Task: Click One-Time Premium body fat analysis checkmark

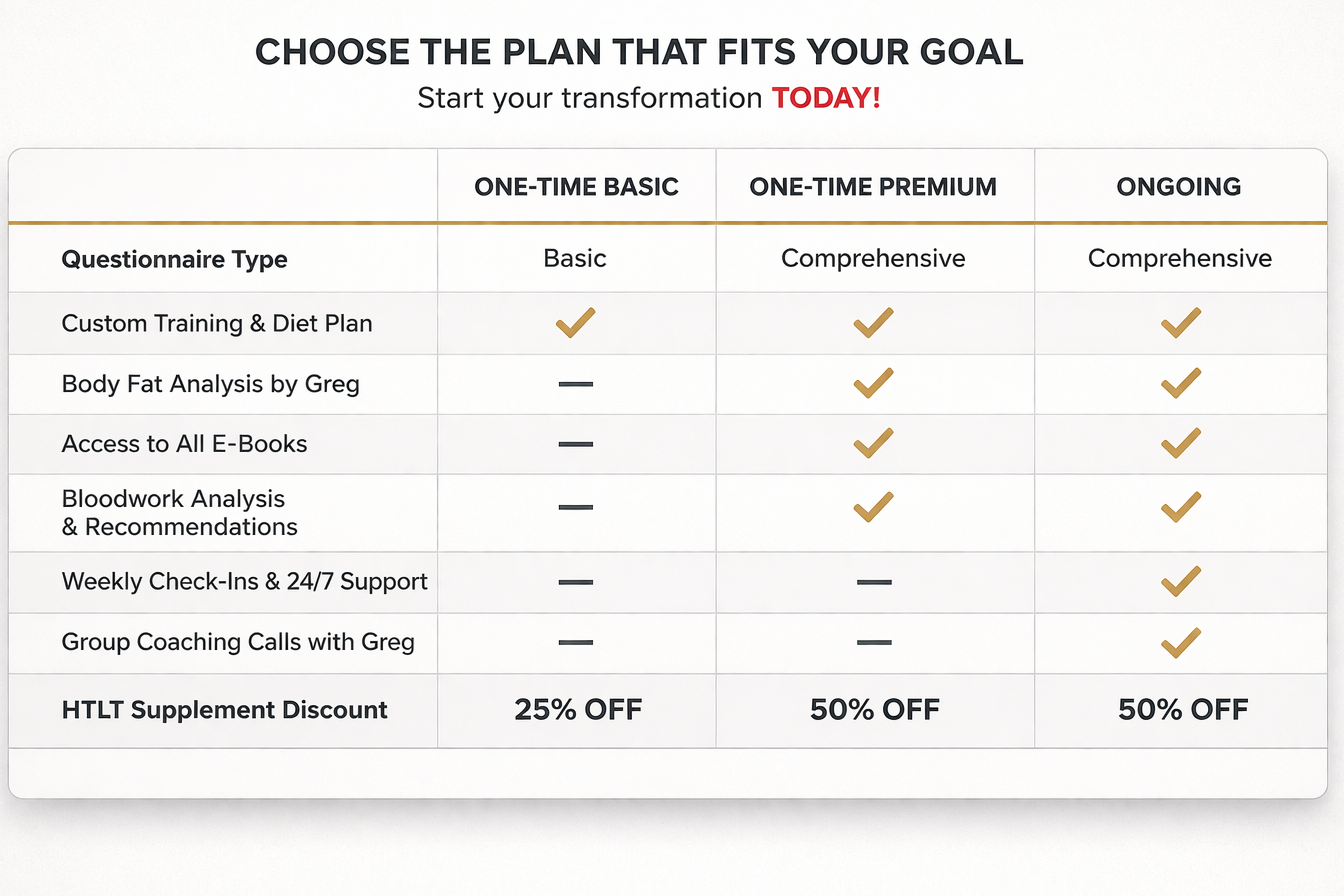Action: (x=873, y=383)
